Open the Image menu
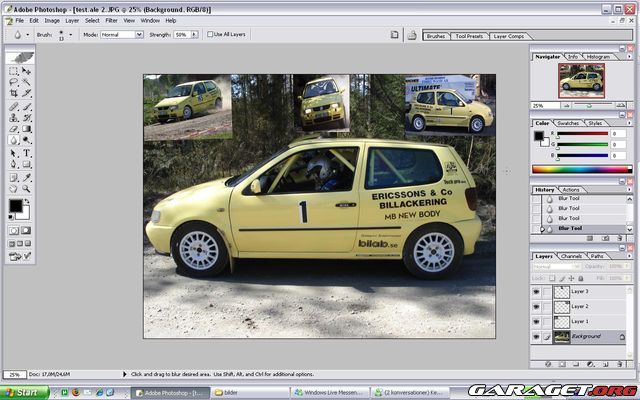640x400 pixels. (x=52, y=20)
